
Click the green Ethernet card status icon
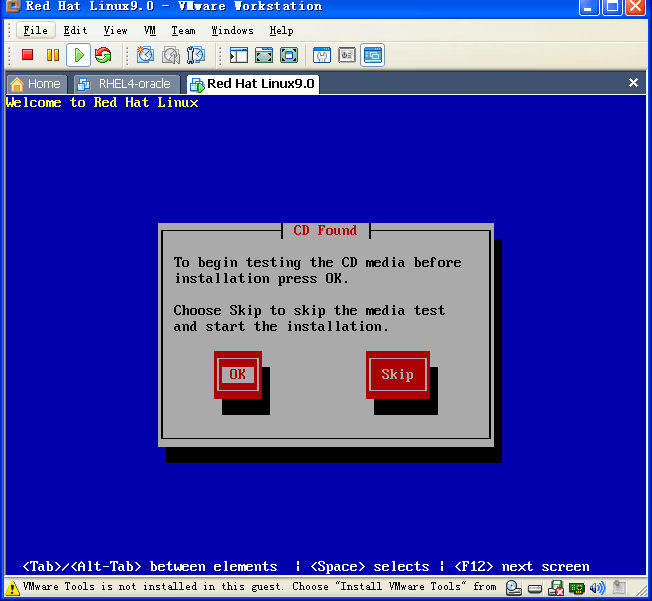[577, 588]
